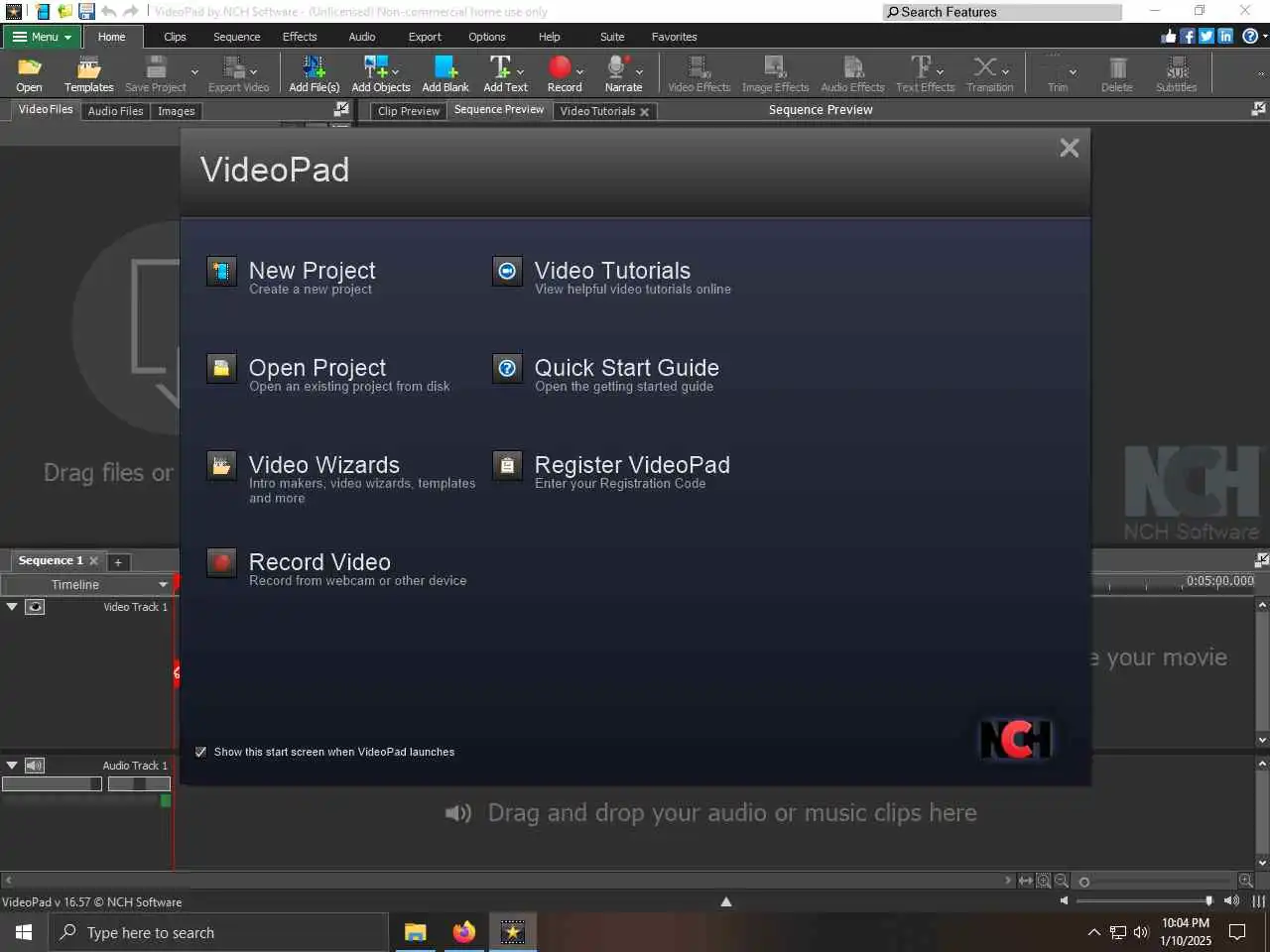Open the Export ribbon tab

(x=425, y=37)
